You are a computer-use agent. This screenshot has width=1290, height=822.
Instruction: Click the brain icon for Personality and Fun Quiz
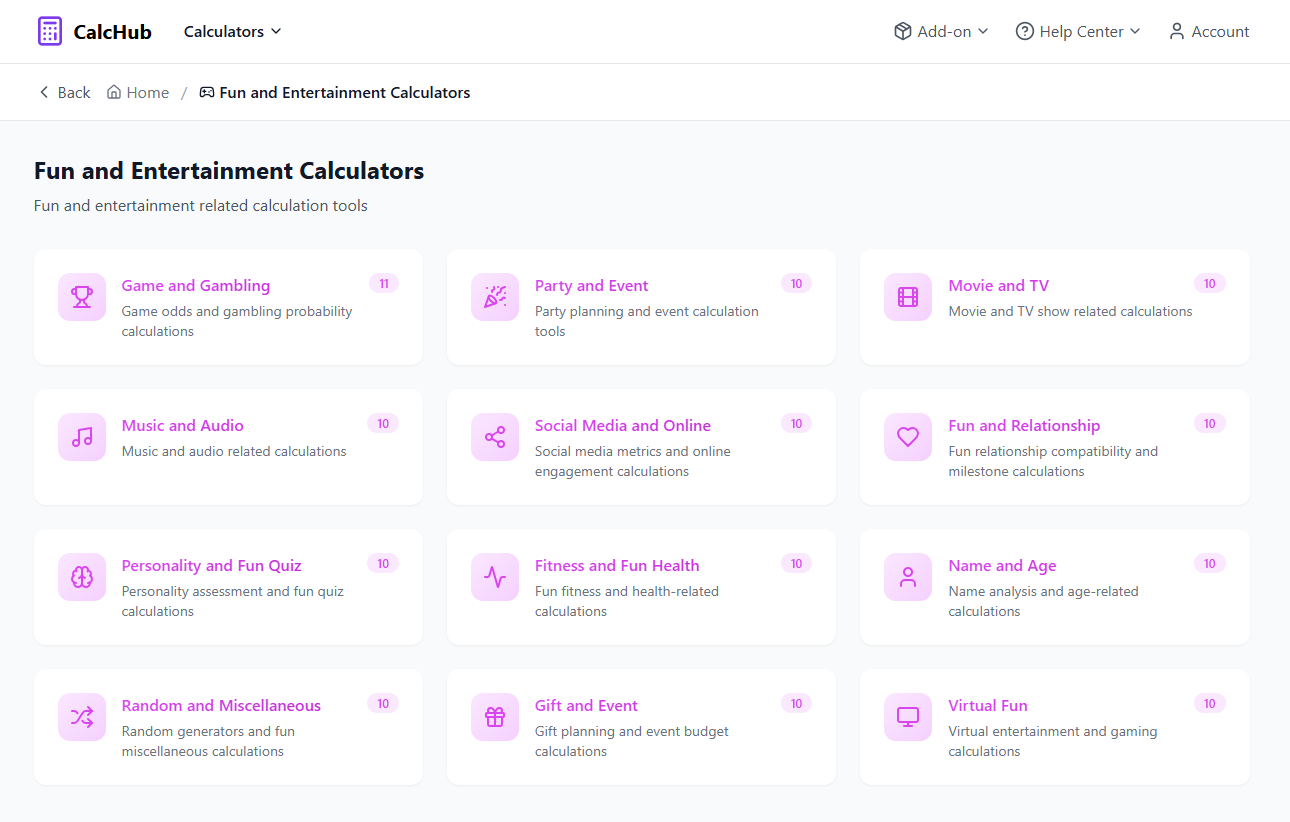pos(82,577)
